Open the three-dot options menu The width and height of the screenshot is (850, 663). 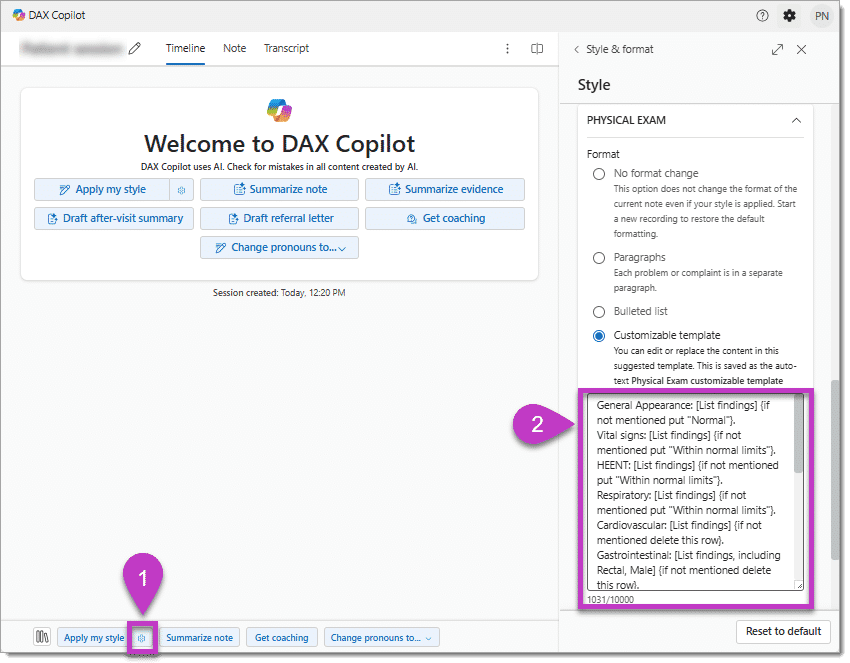pyautogui.click(x=509, y=48)
